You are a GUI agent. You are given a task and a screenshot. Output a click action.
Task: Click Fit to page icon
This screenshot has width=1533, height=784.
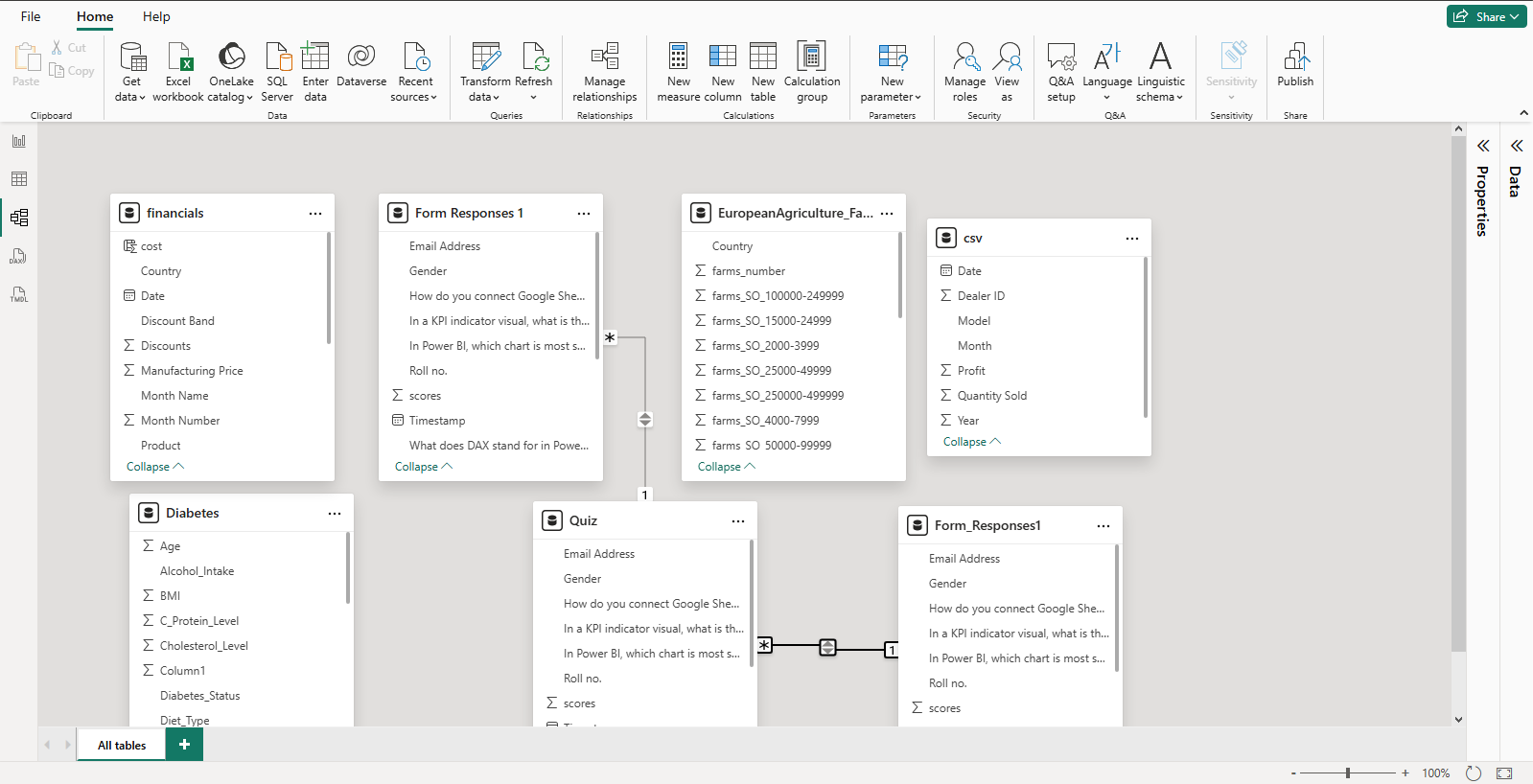pos(1504,773)
